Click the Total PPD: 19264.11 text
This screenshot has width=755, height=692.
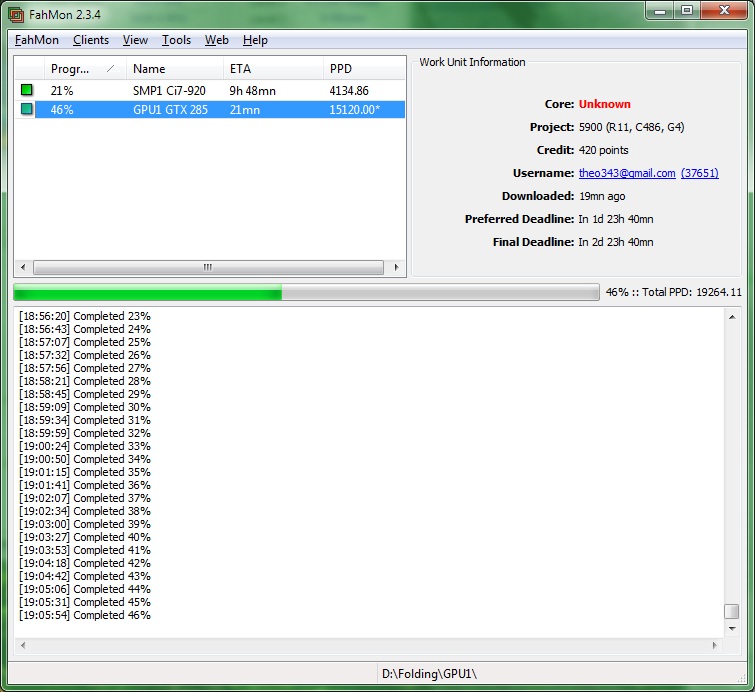tap(691, 292)
